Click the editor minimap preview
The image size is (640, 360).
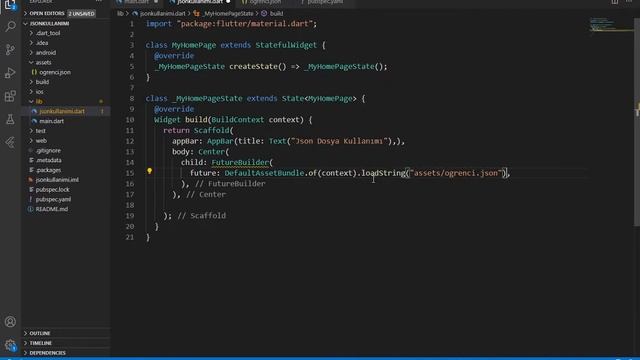610,25
